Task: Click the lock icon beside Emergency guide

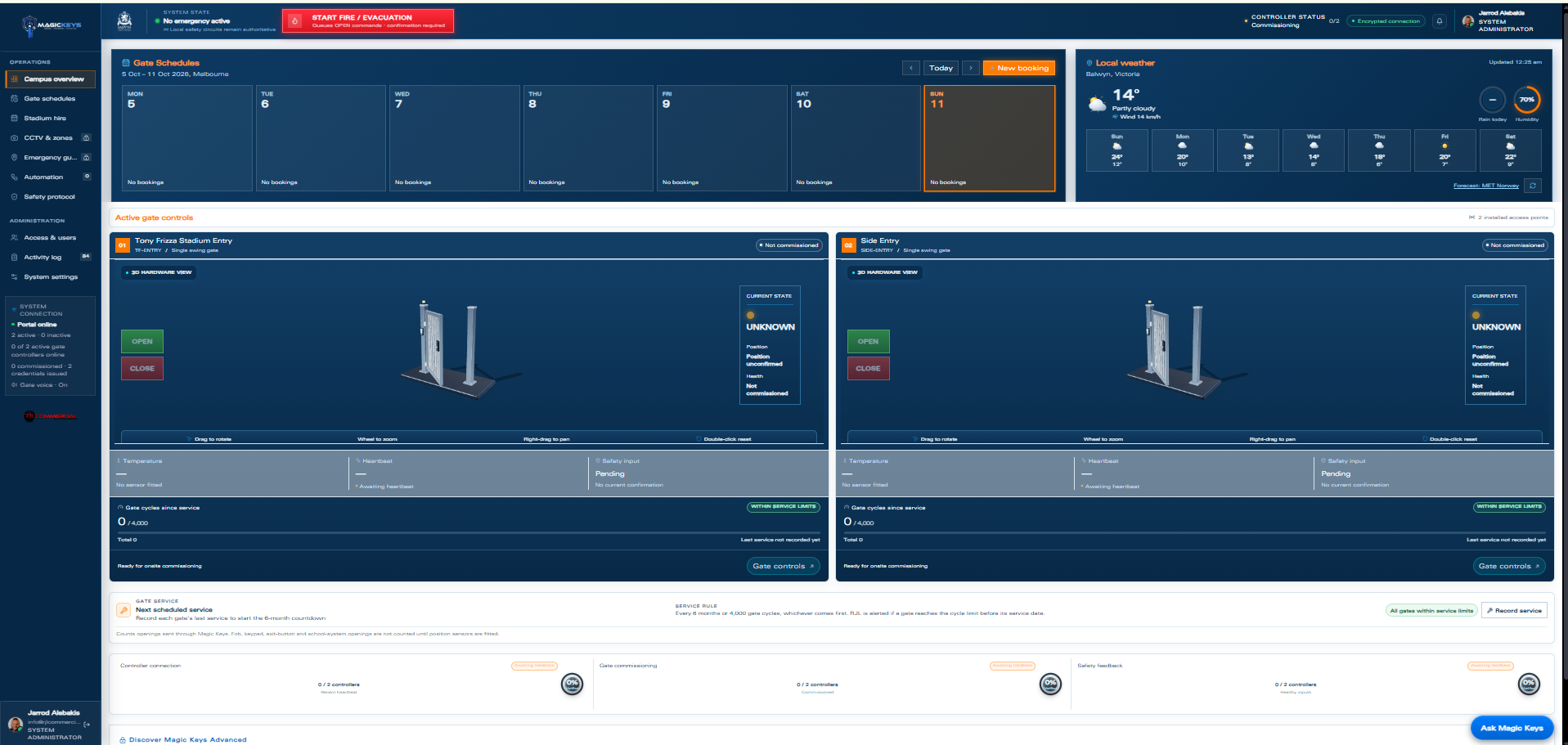Action: tap(86, 157)
